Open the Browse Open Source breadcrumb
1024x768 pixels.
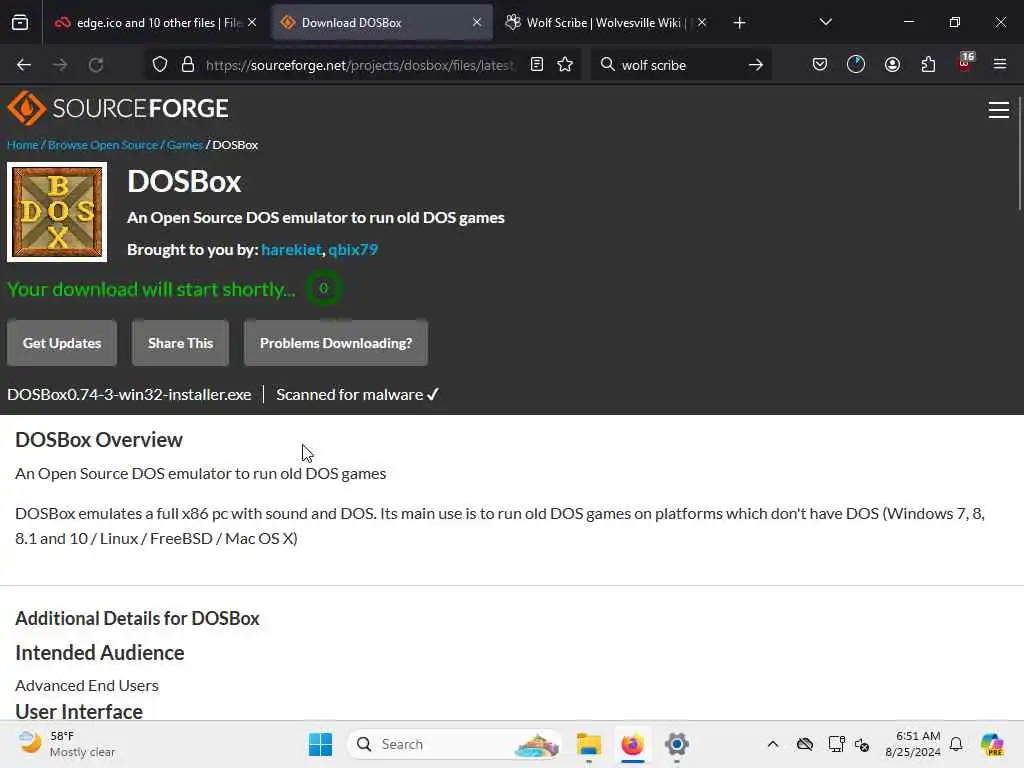103,145
